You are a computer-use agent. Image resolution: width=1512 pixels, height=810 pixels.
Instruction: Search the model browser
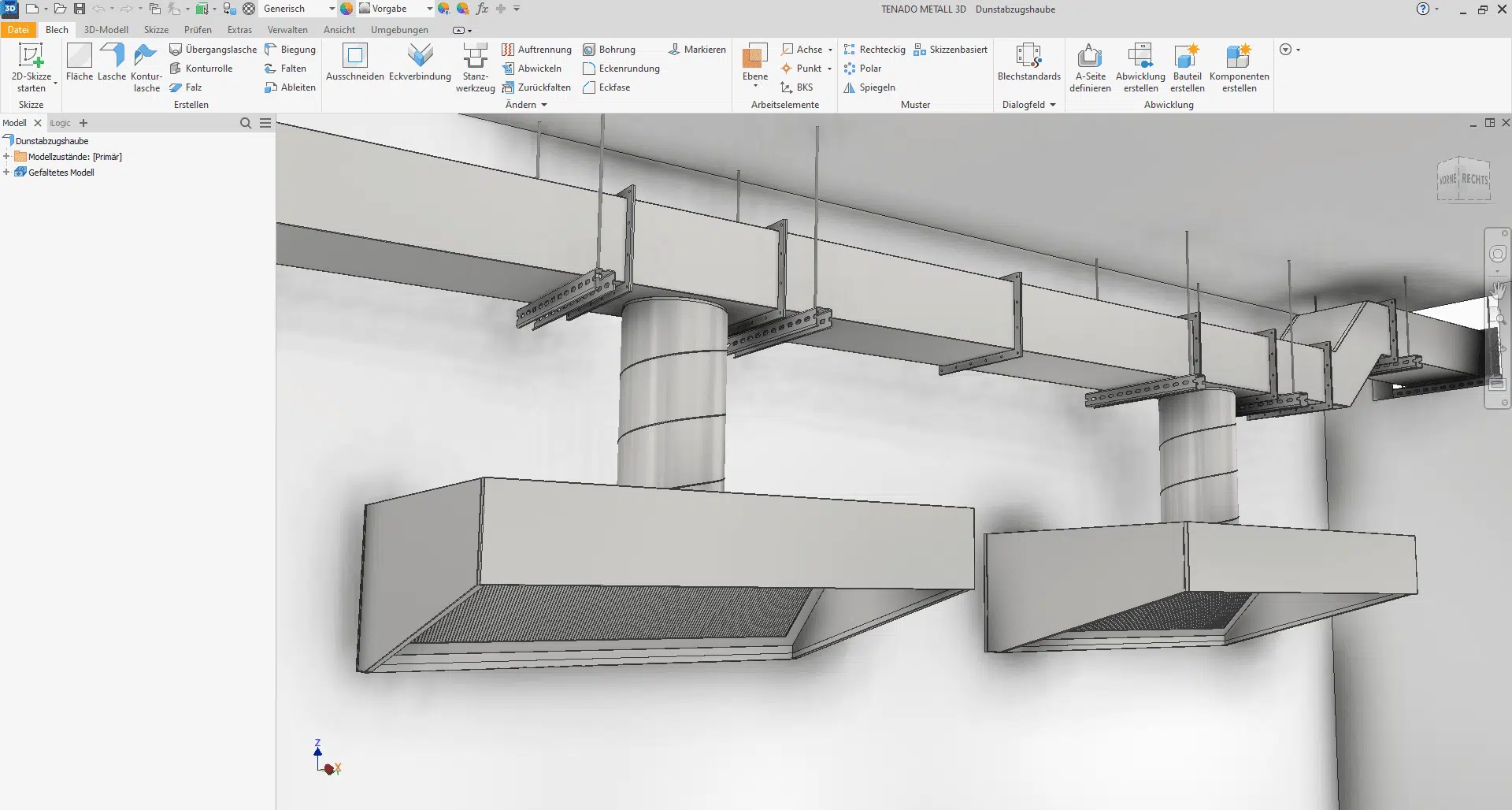pos(246,123)
